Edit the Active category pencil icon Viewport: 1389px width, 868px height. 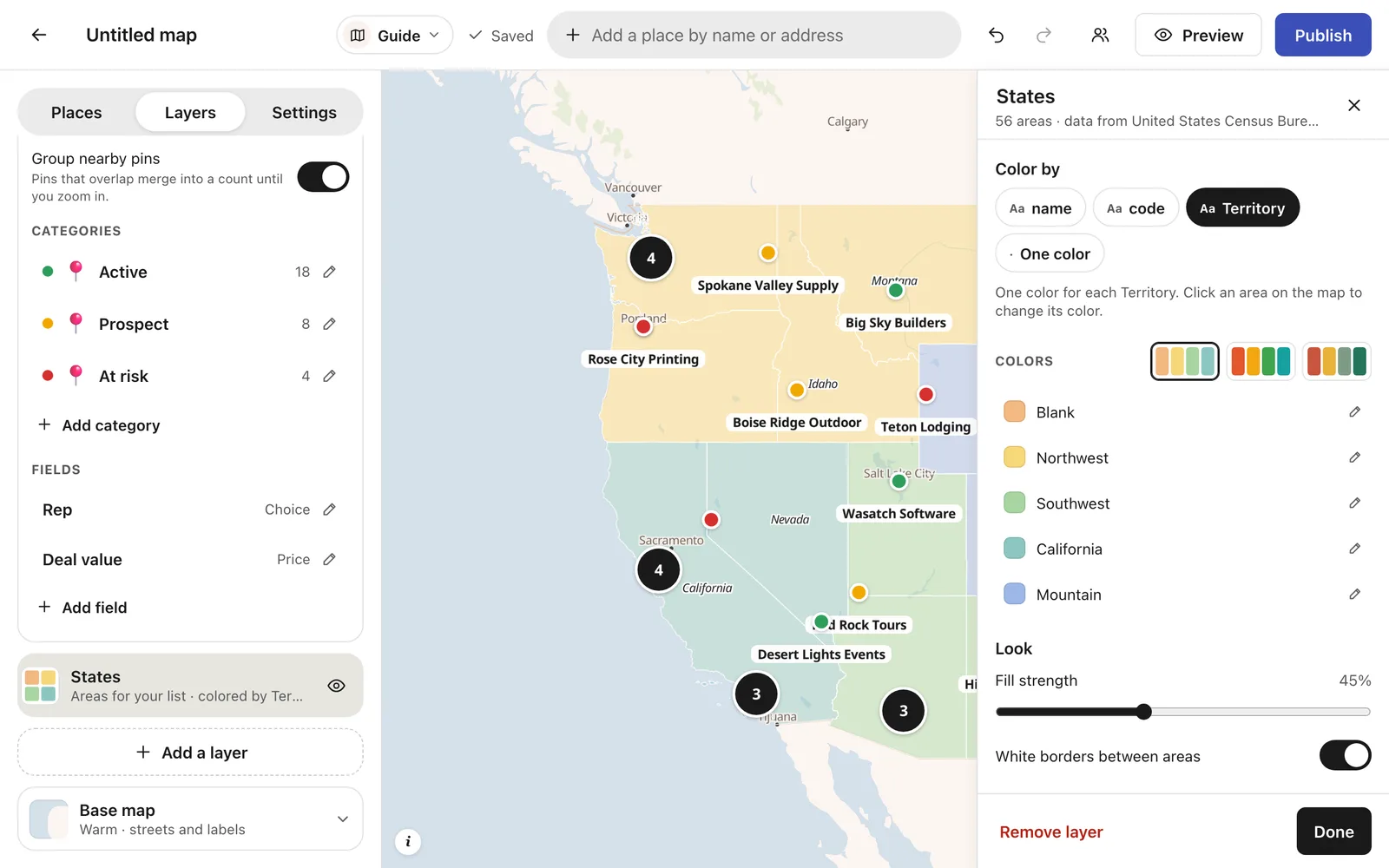329,272
